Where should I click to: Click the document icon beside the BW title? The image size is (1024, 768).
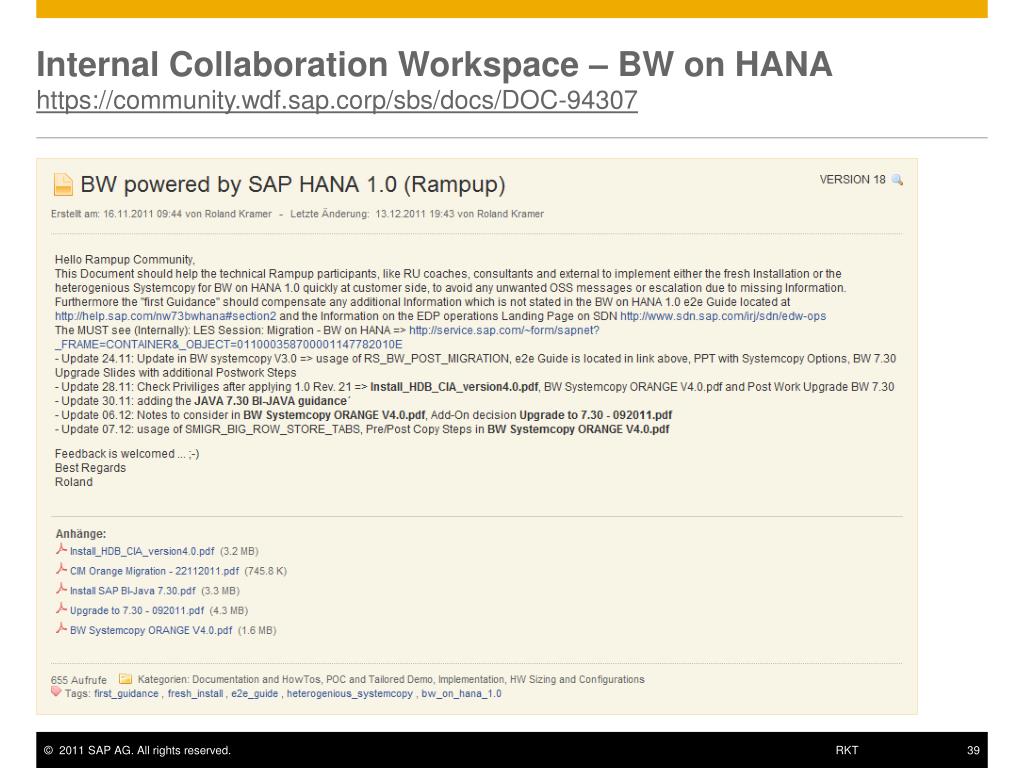[x=63, y=185]
